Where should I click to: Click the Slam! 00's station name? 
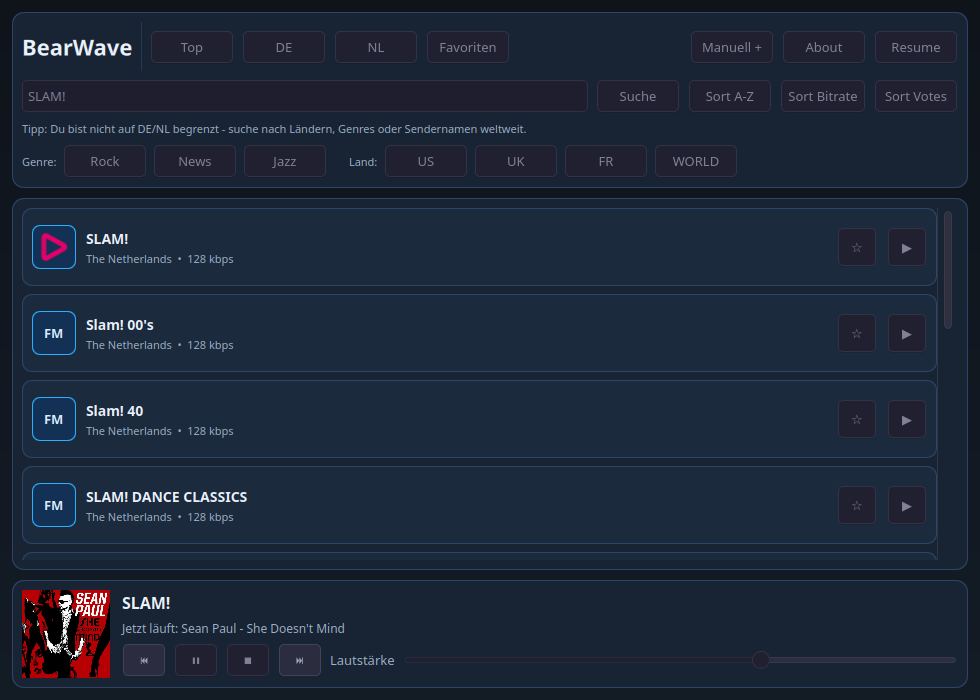pyautogui.click(x=119, y=325)
